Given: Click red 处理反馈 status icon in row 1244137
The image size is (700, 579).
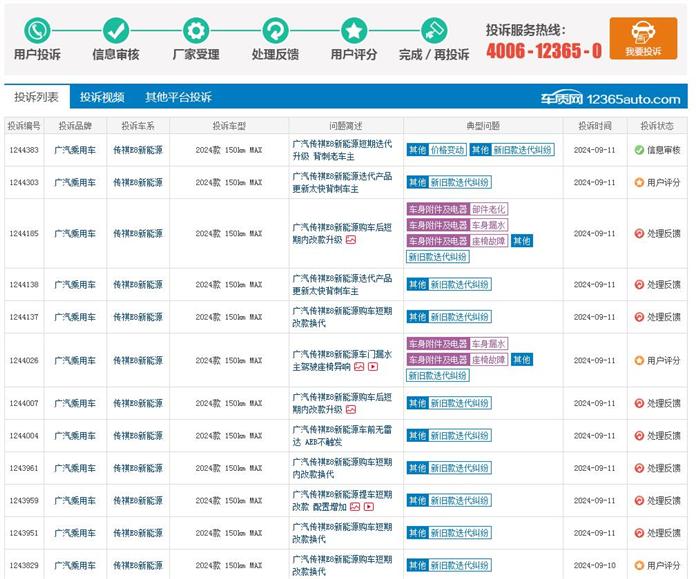Looking at the screenshot, I should coord(639,317).
